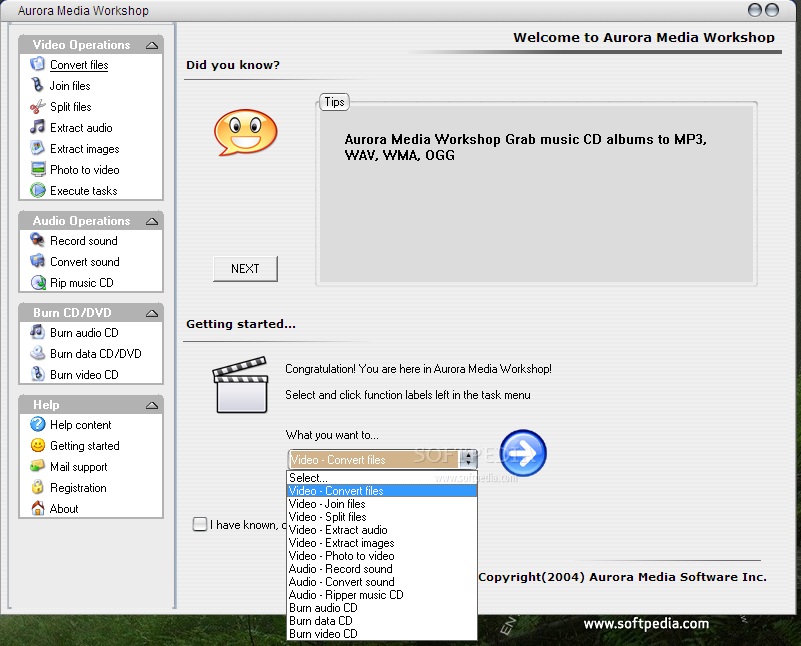Collapse the Video Operations panel
This screenshot has height=646, width=801.
(x=152, y=45)
